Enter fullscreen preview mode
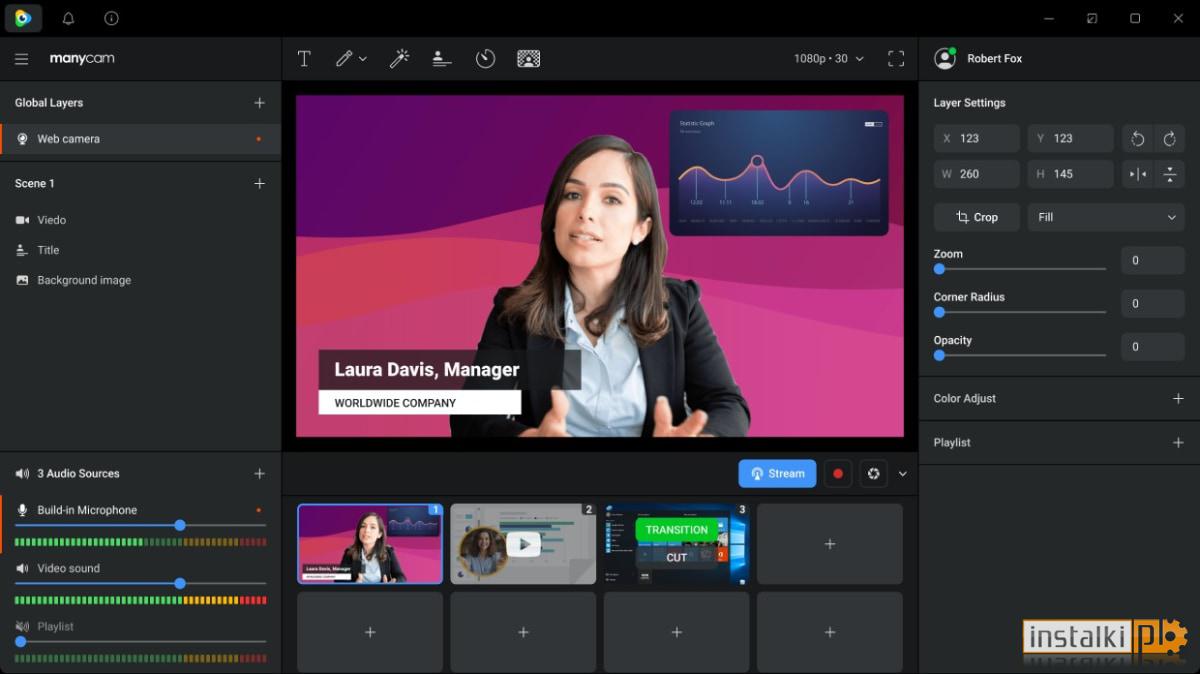 click(x=896, y=59)
